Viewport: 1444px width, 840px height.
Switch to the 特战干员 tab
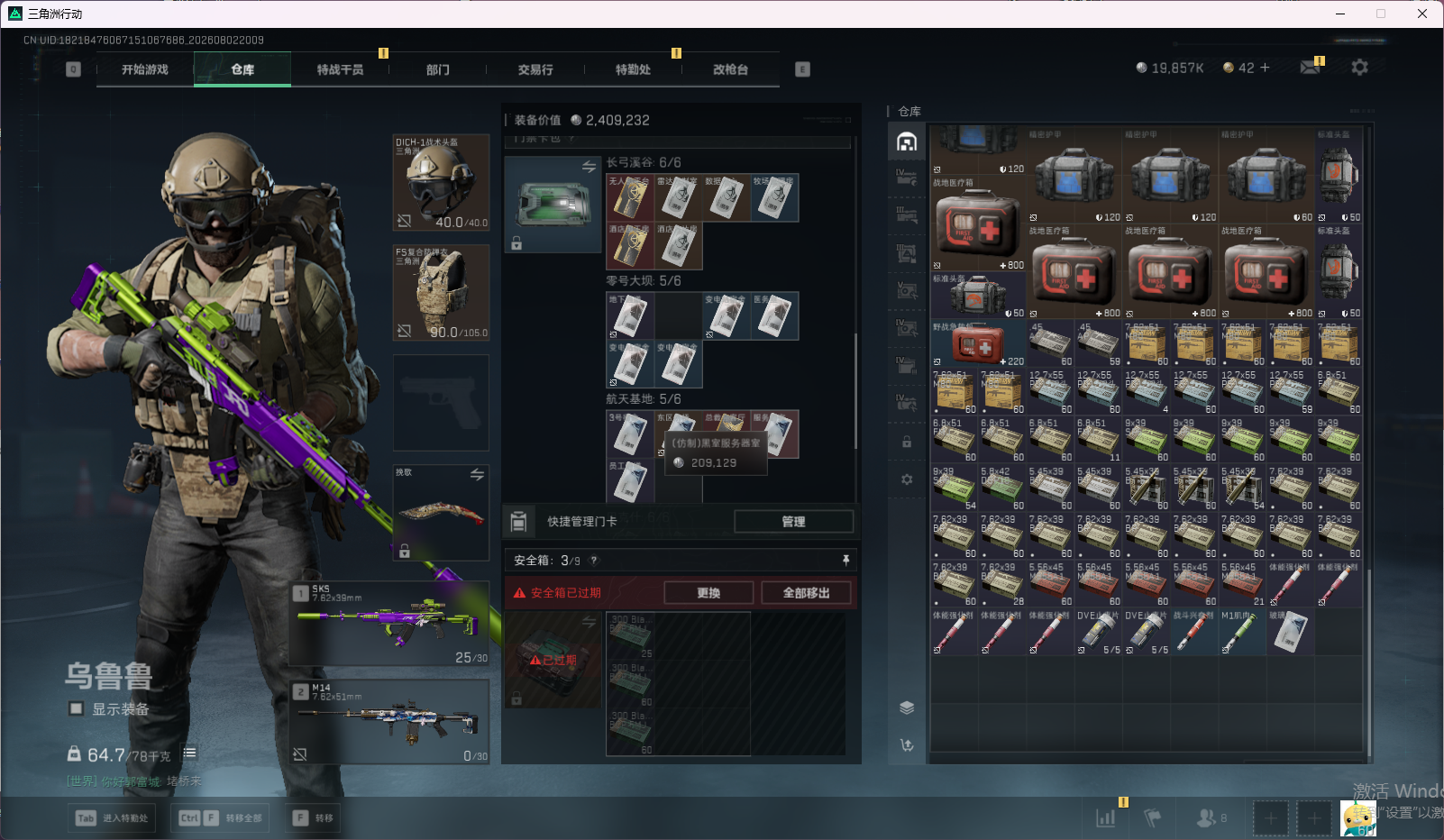[x=340, y=69]
